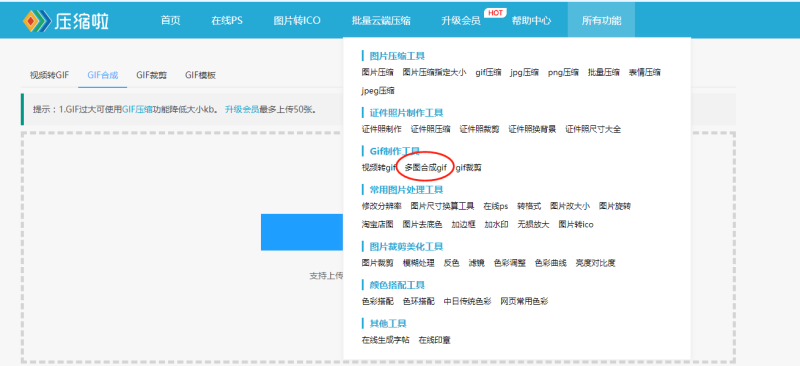The height and width of the screenshot is (366, 800).
Task: Select the 加边框 link
Action: [464, 224]
